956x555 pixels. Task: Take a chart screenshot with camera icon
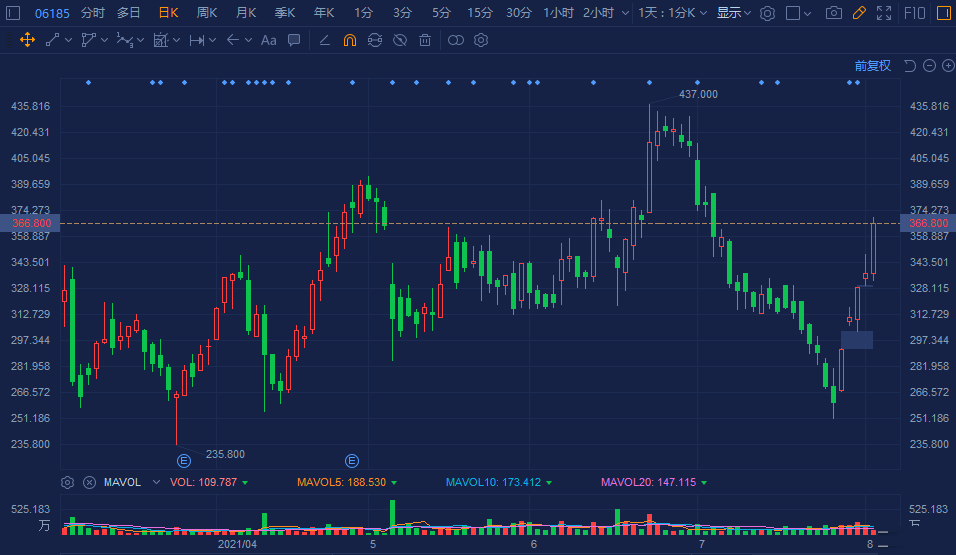click(833, 13)
